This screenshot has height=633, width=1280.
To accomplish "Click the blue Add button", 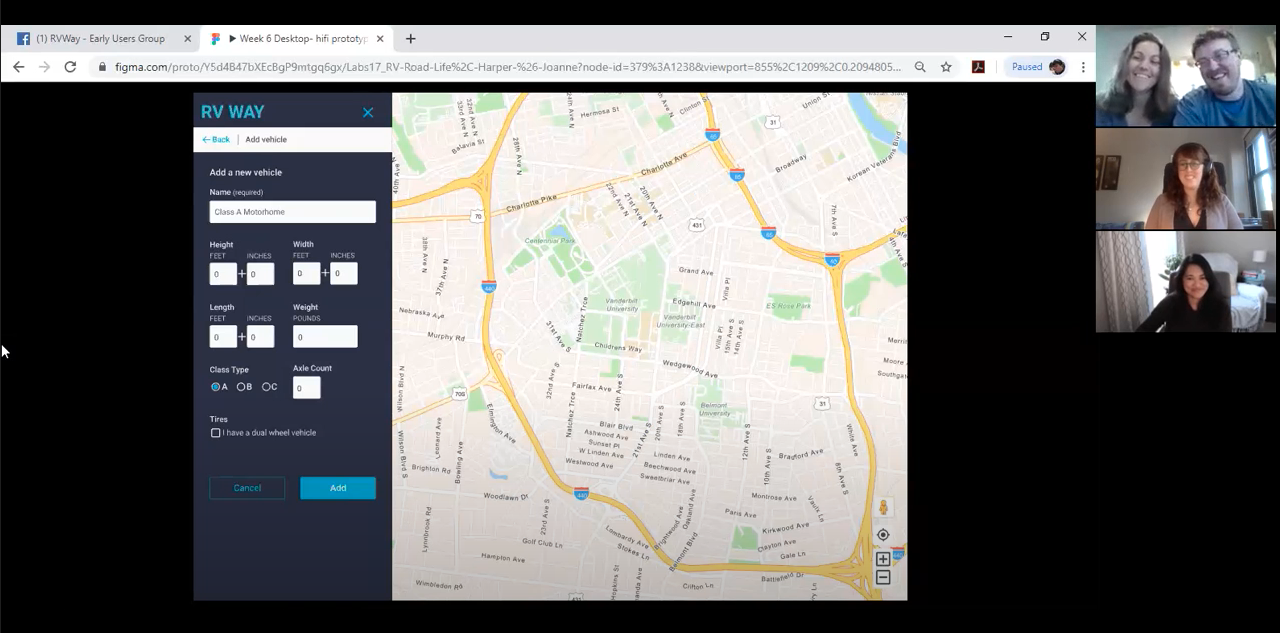I will click(x=338, y=488).
